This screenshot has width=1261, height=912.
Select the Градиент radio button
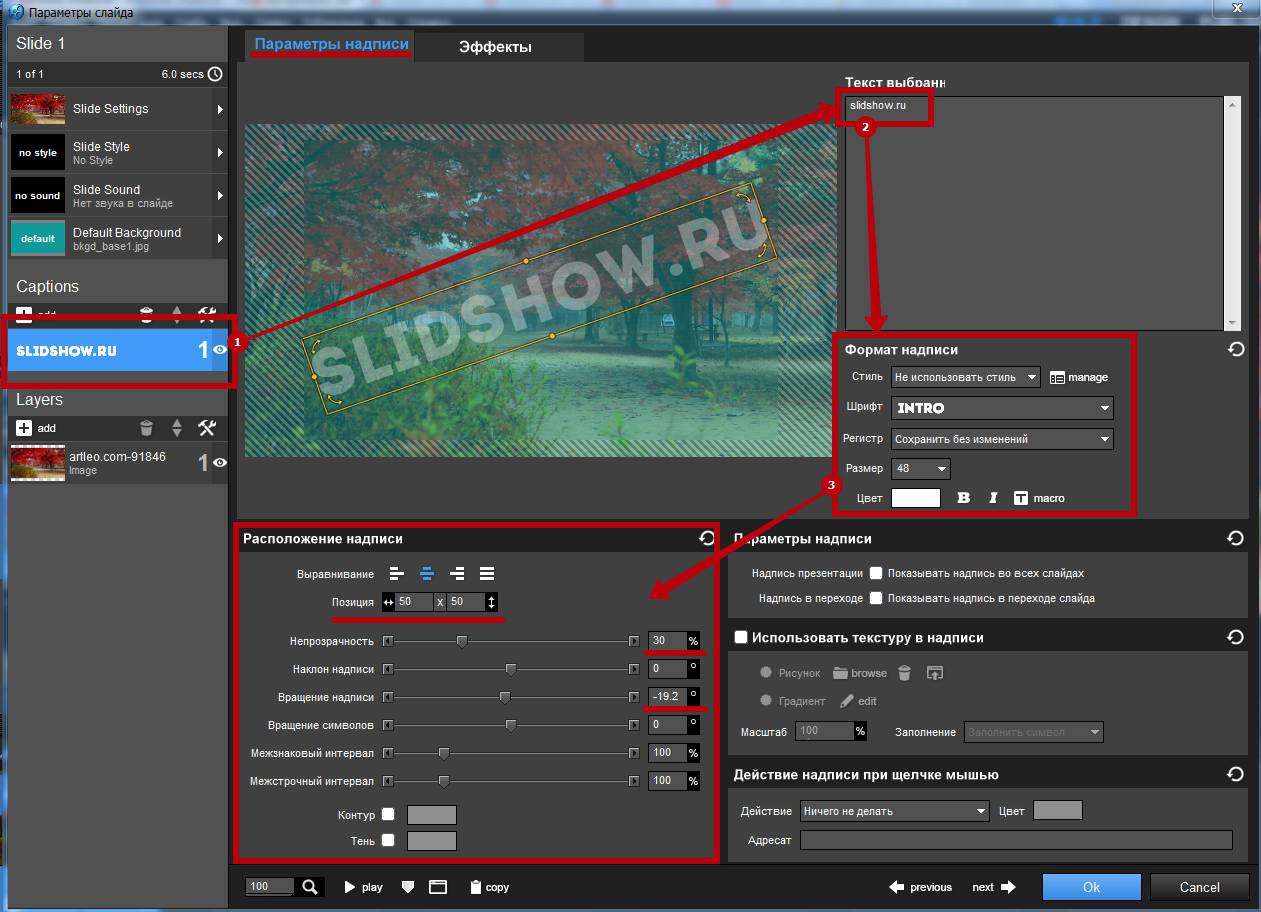point(766,701)
